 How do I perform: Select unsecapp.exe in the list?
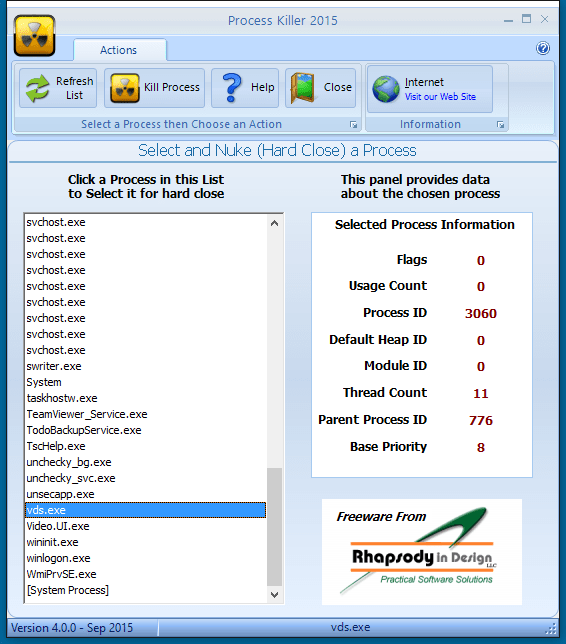coord(145,494)
